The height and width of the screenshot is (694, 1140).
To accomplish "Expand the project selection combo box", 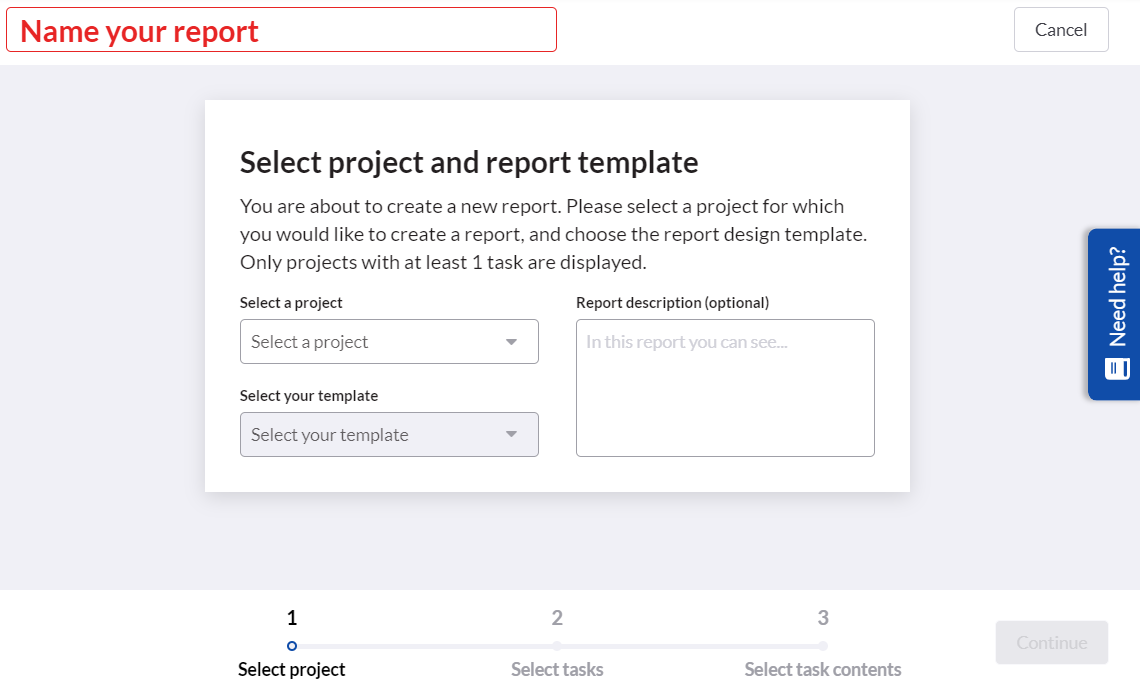I will point(389,341).
